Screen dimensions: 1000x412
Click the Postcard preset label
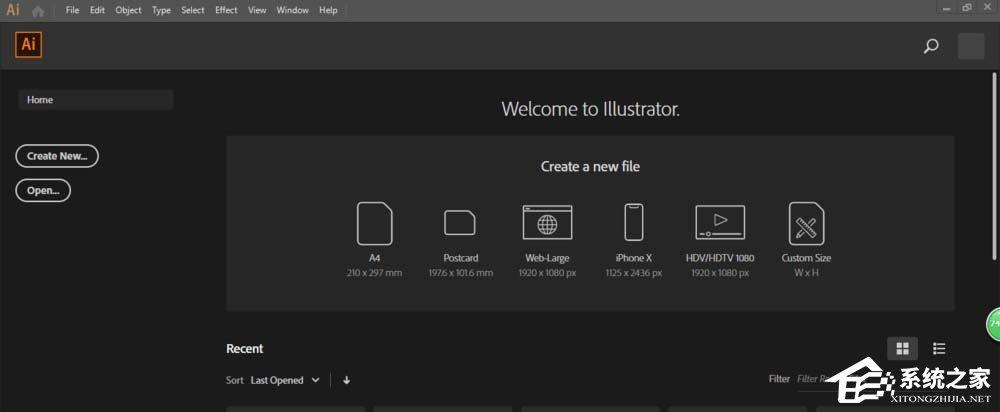tap(460, 258)
